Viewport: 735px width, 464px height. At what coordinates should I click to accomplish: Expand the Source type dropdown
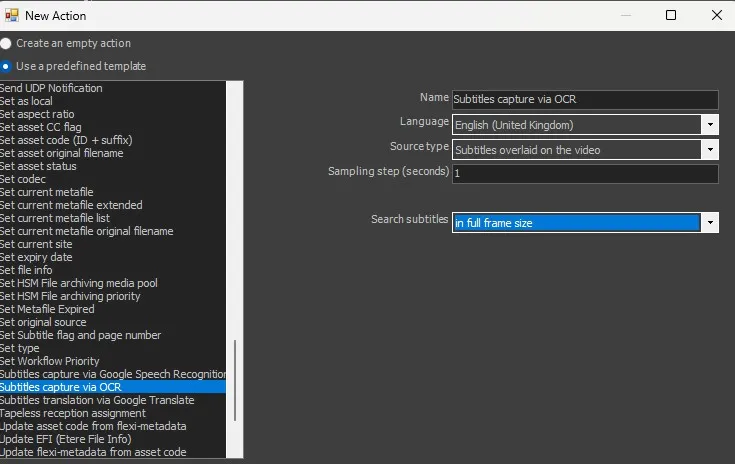(x=709, y=150)
